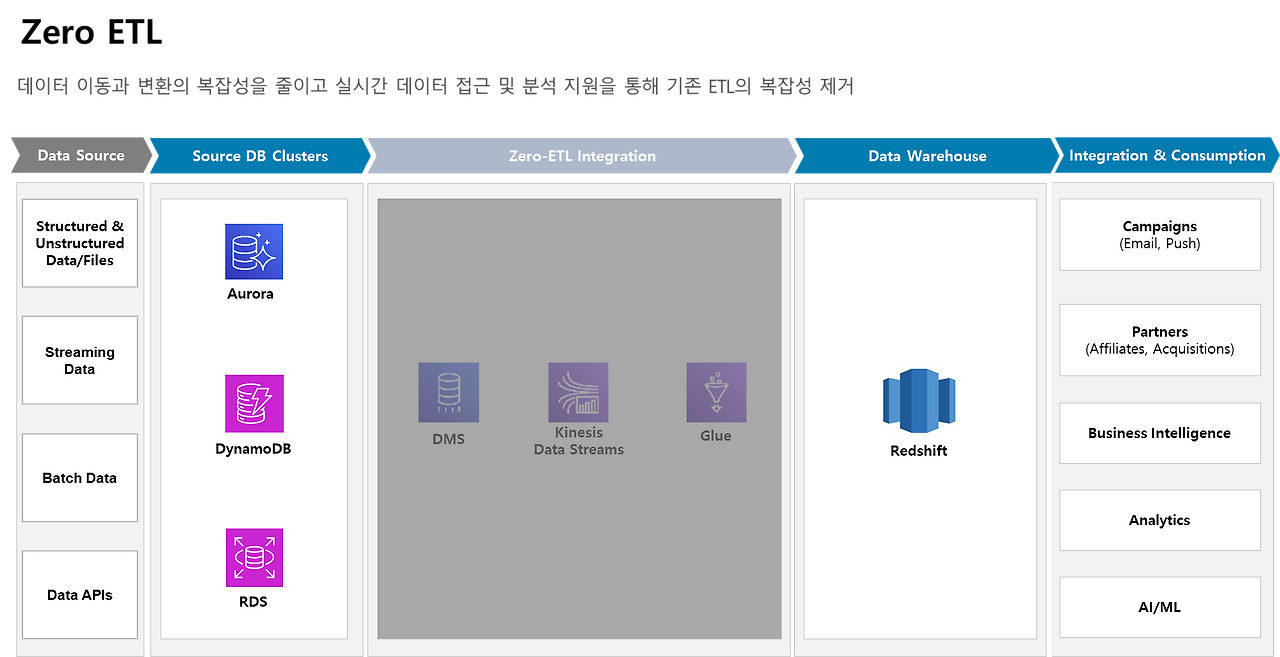
Task: Click the Zero ETL title text
Action: 91,32
